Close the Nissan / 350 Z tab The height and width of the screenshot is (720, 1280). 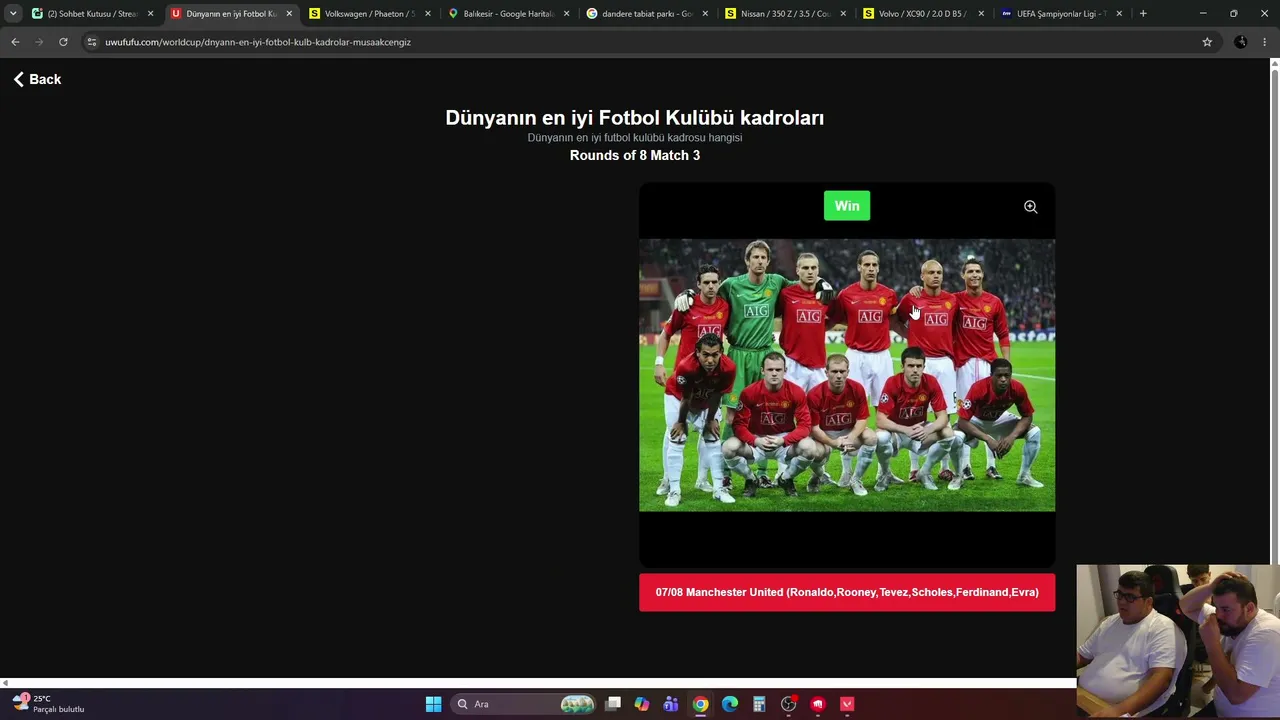tap(843, 14)
